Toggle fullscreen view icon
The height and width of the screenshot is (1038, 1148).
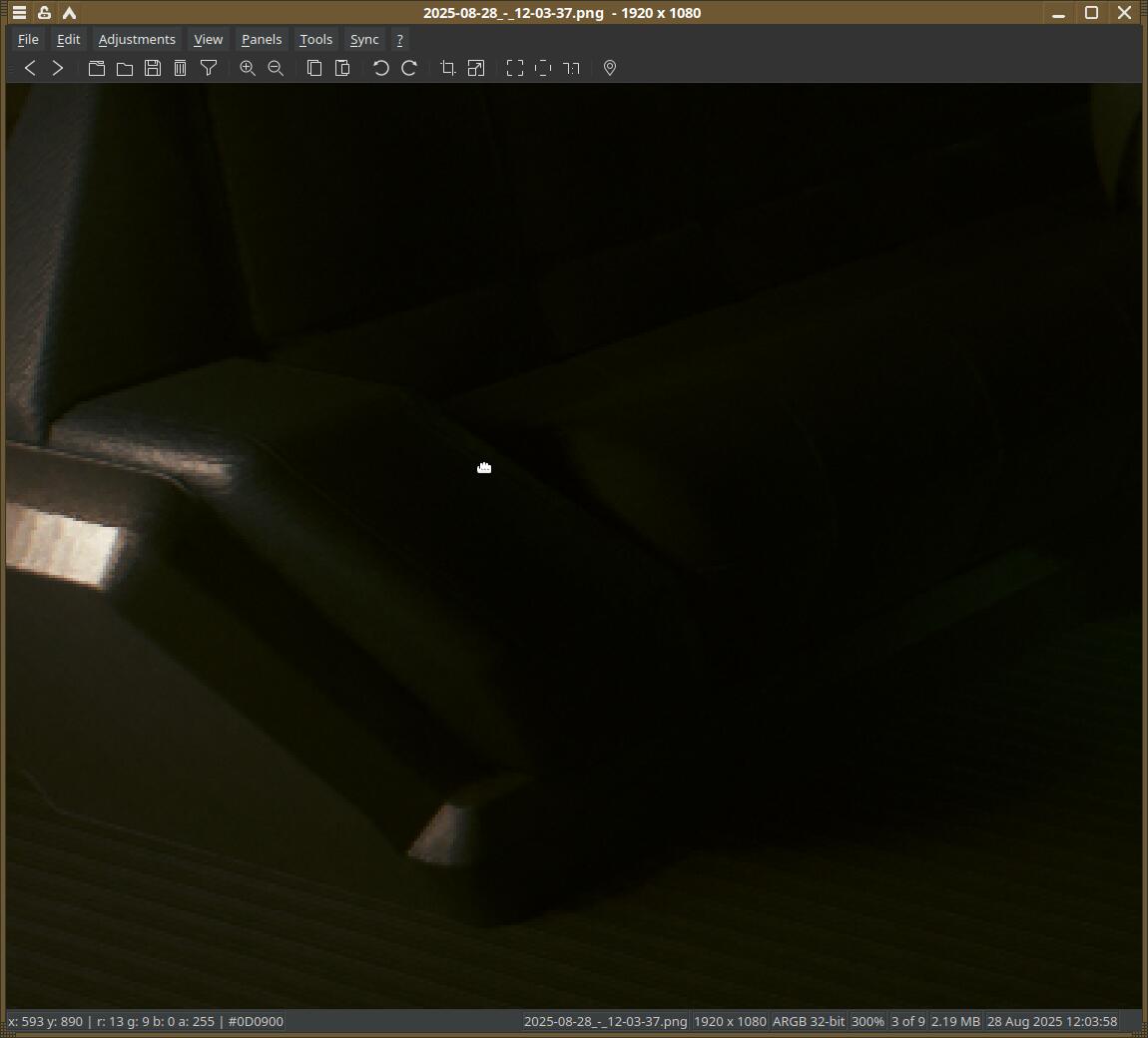[x=515, y=68]
